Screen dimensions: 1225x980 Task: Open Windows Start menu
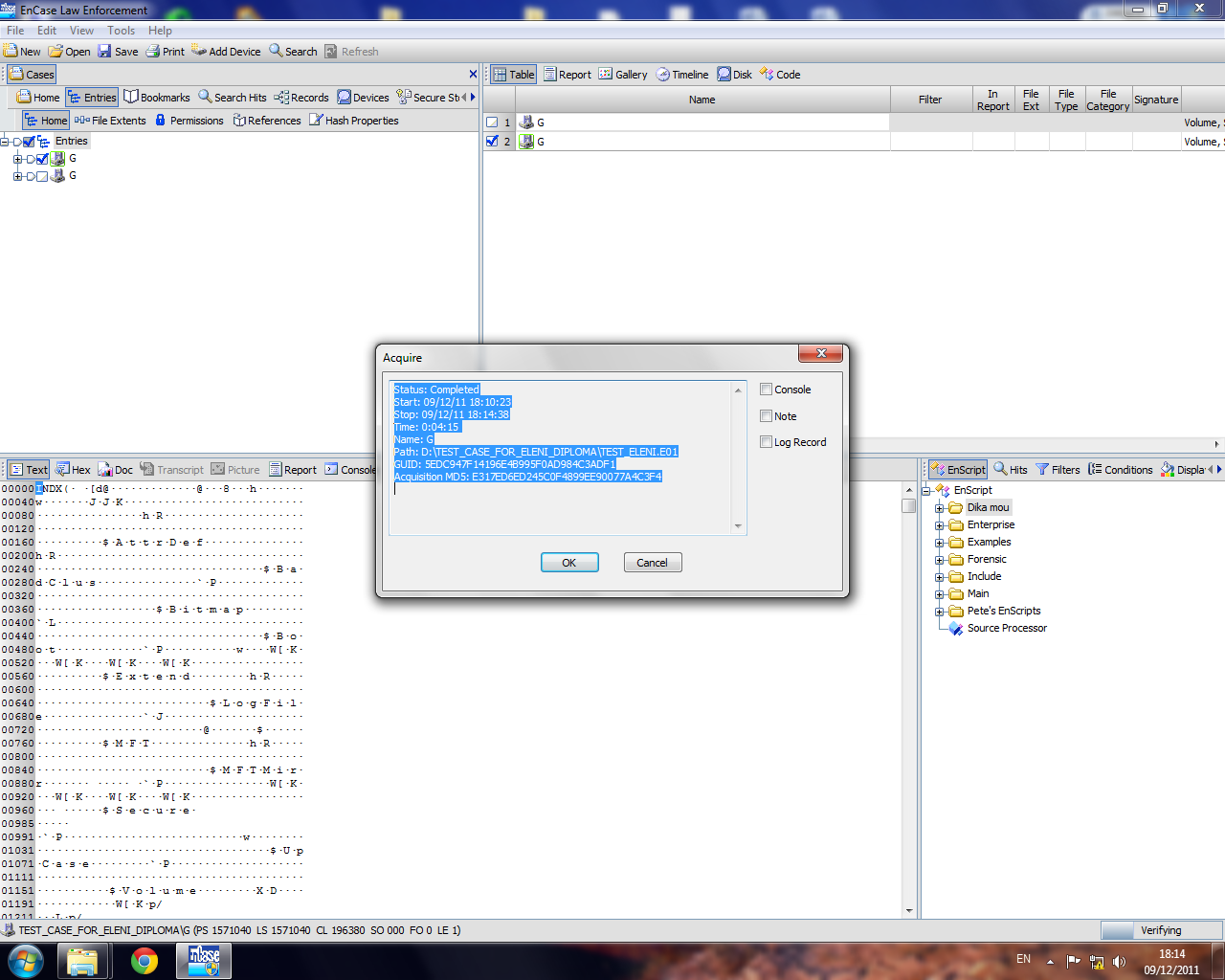pos(26,961)
